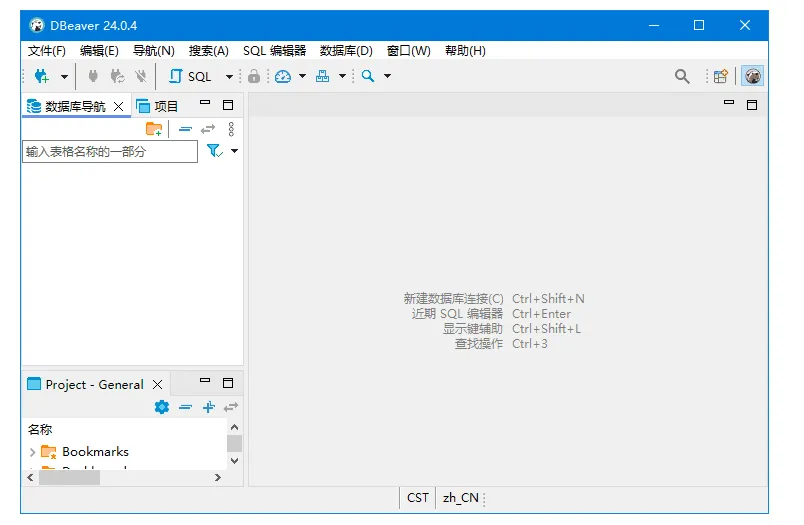
Task: Click the CST timezone status entry
Action: click(417, 498)
